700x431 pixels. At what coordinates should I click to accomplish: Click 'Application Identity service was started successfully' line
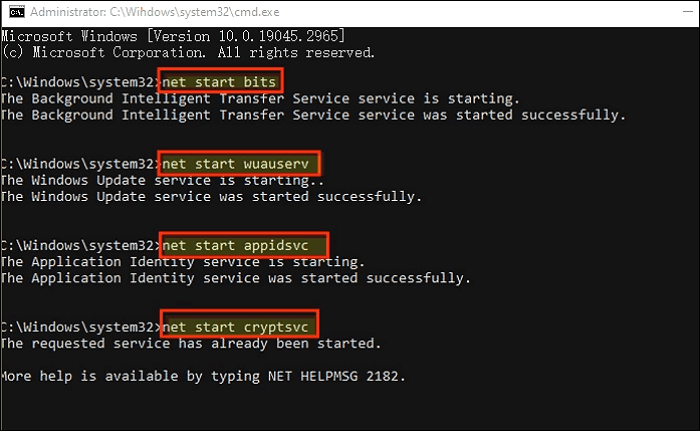click(235, 278)
